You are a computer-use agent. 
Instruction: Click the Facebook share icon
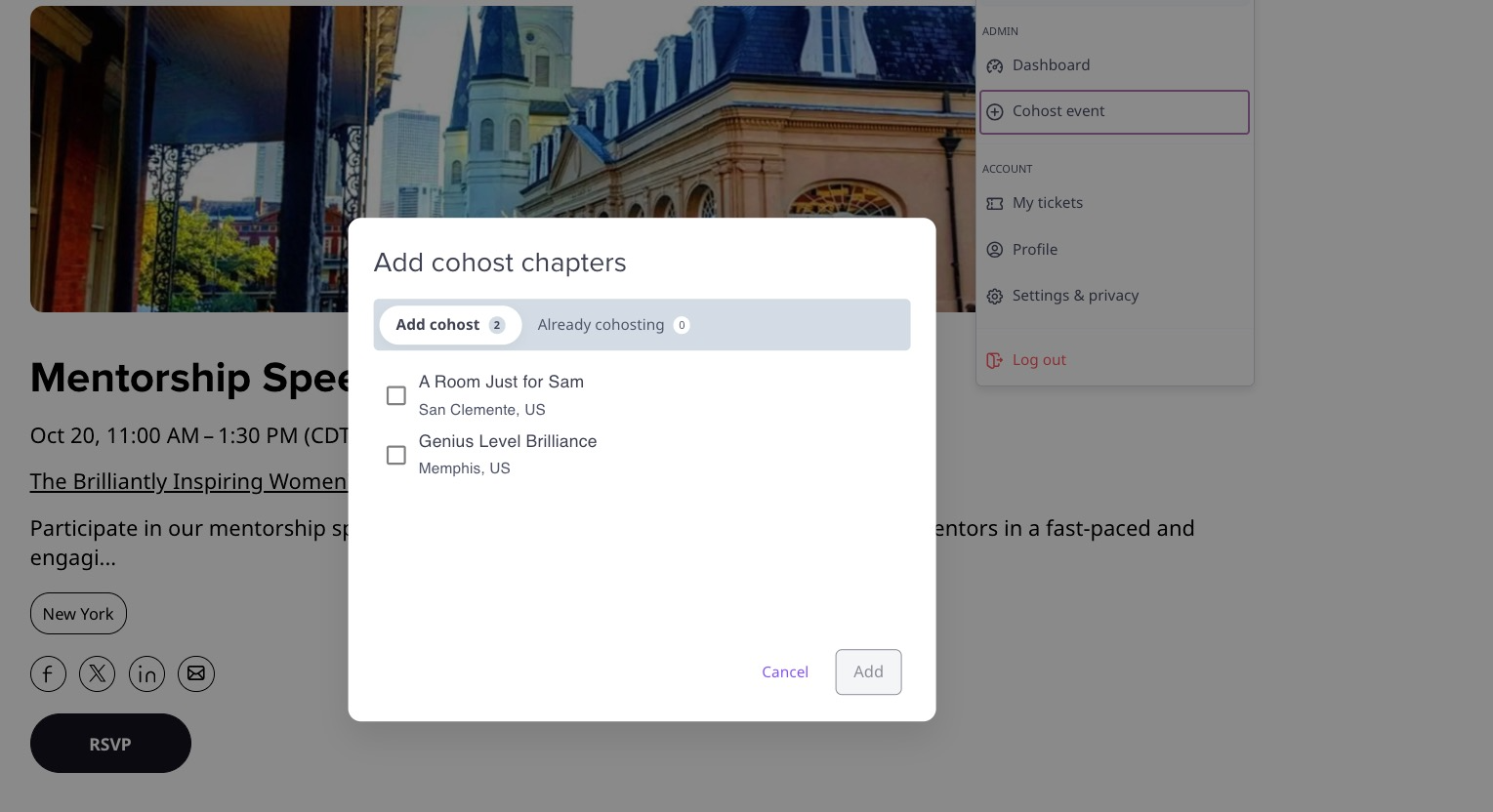coord(48,673)
